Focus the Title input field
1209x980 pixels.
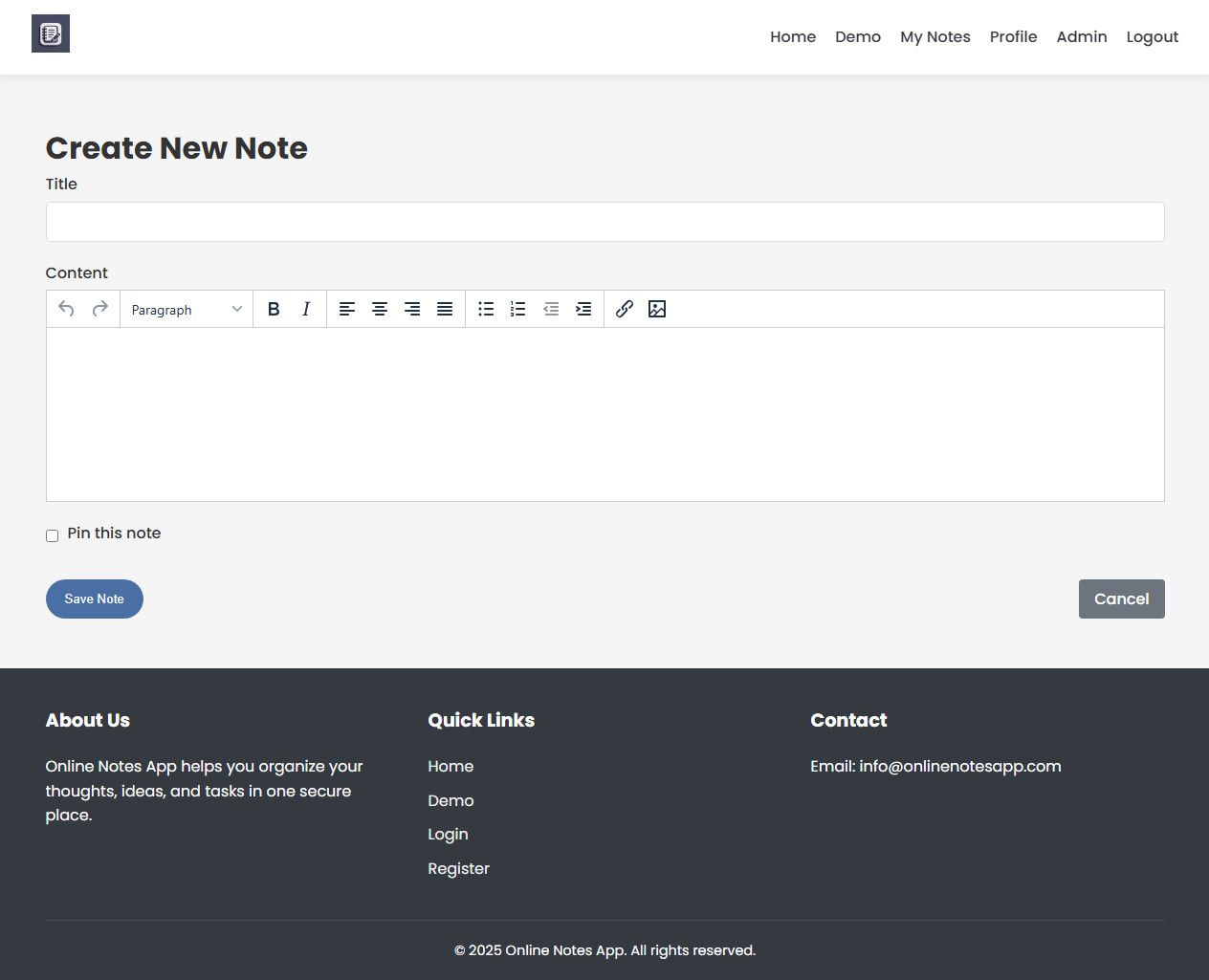[604, 222]
